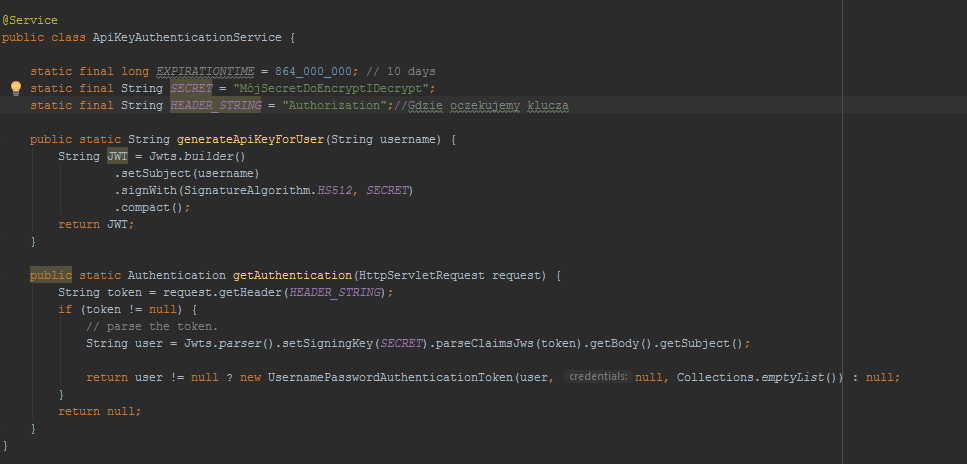The height and width of the screenshot is (464, 967).
Task: Click HEADER_STRING argument in getHeader
Action: tap(334, 292)
